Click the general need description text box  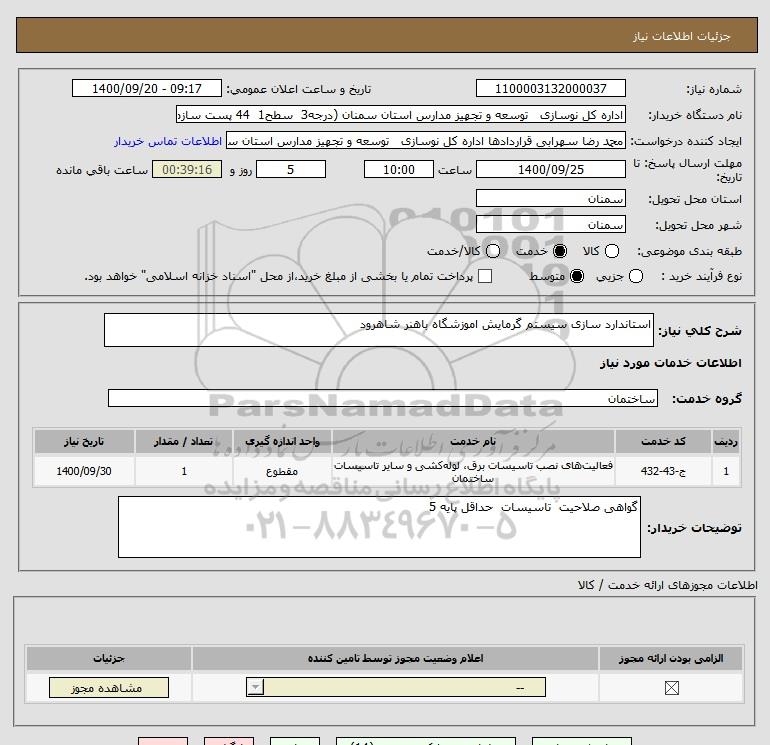pyautogui.click(x=379, y=330)
